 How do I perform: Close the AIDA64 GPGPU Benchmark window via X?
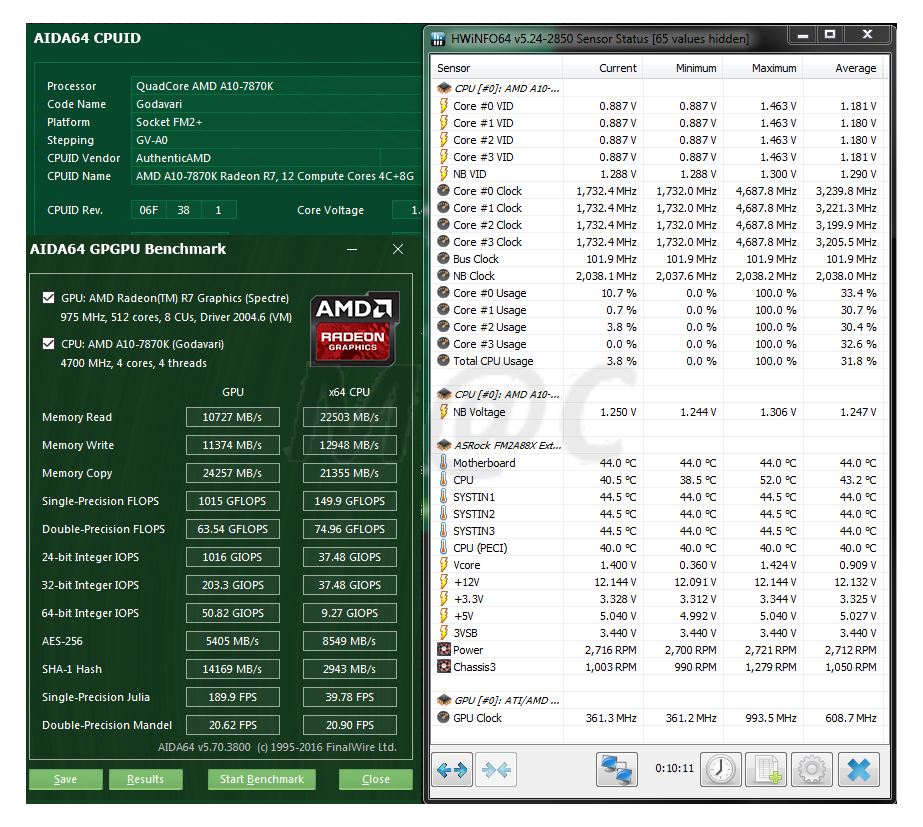398,249
